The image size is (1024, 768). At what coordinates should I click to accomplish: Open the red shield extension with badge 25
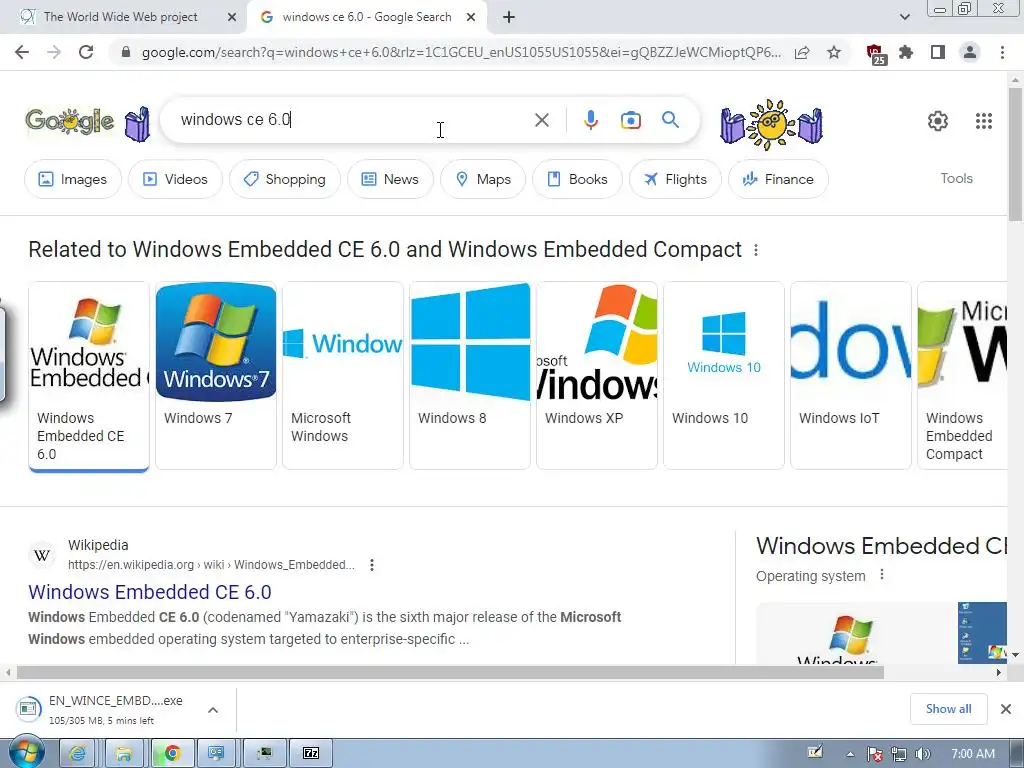[x=876, y=54]
